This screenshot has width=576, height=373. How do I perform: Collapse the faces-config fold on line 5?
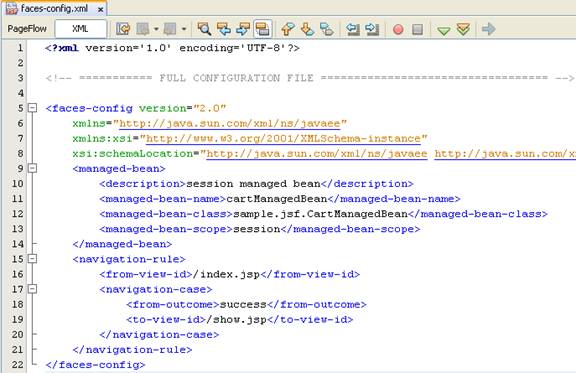click(x=33, y=108)
